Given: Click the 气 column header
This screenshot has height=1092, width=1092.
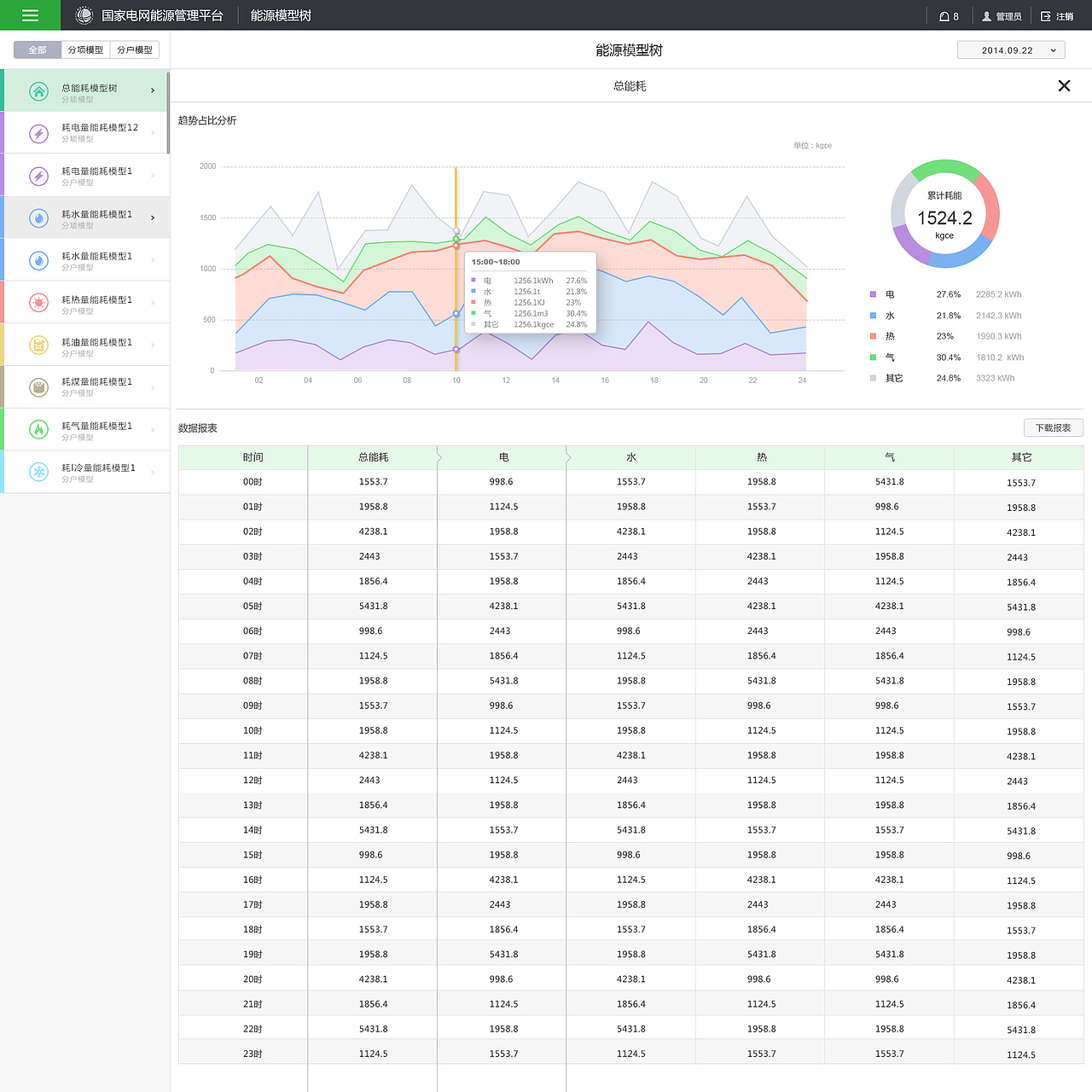Looking at the screenshot, I should 890,457.
